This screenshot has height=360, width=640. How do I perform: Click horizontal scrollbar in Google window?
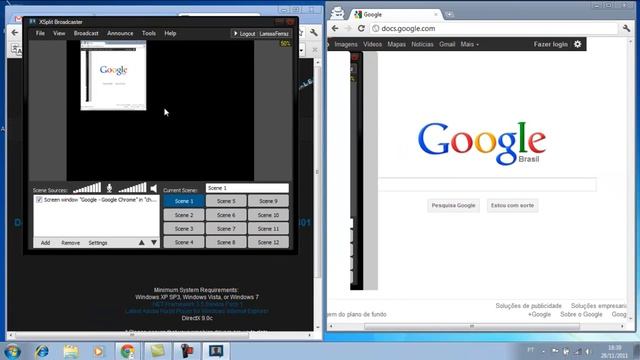point(472,327)
